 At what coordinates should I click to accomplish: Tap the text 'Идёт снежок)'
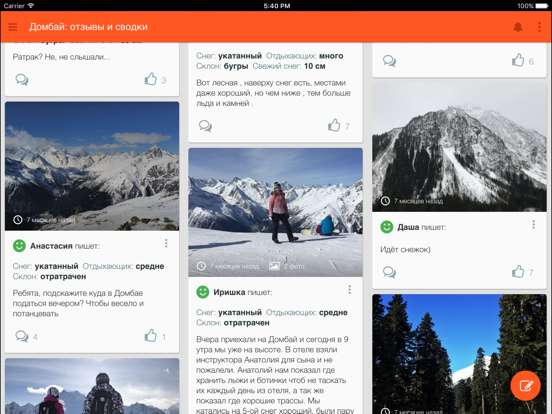click(405, 250)
